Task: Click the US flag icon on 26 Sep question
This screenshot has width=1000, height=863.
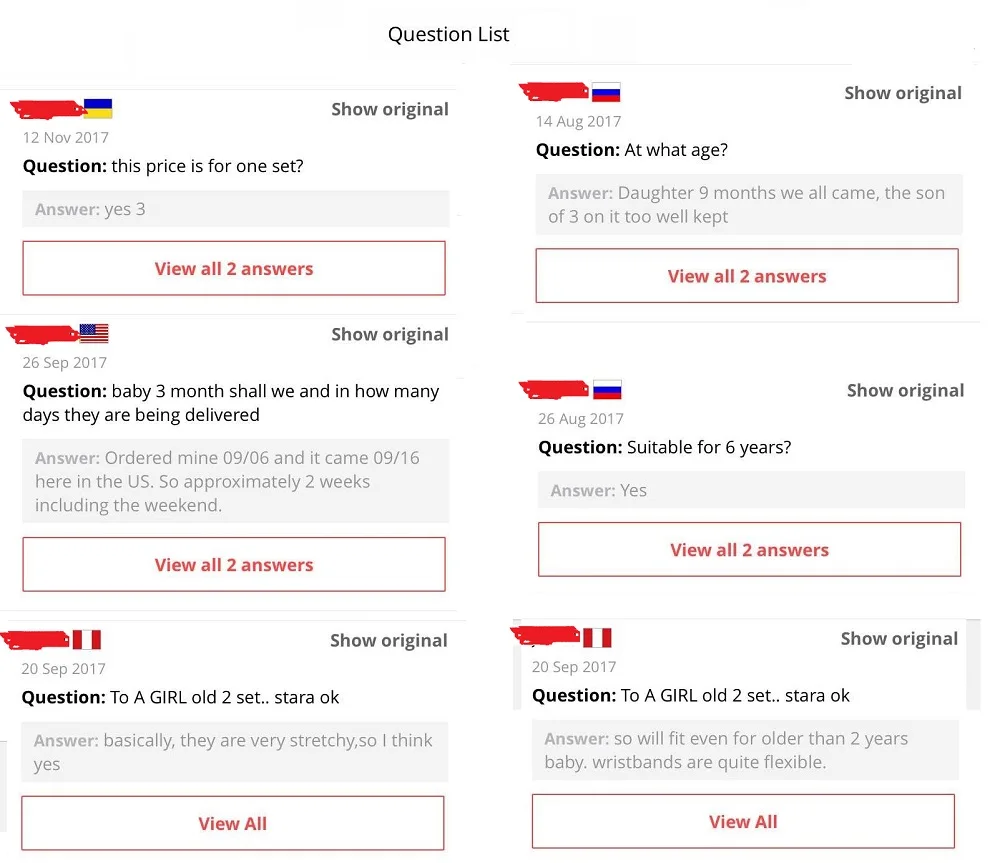Action: (94, 333)
